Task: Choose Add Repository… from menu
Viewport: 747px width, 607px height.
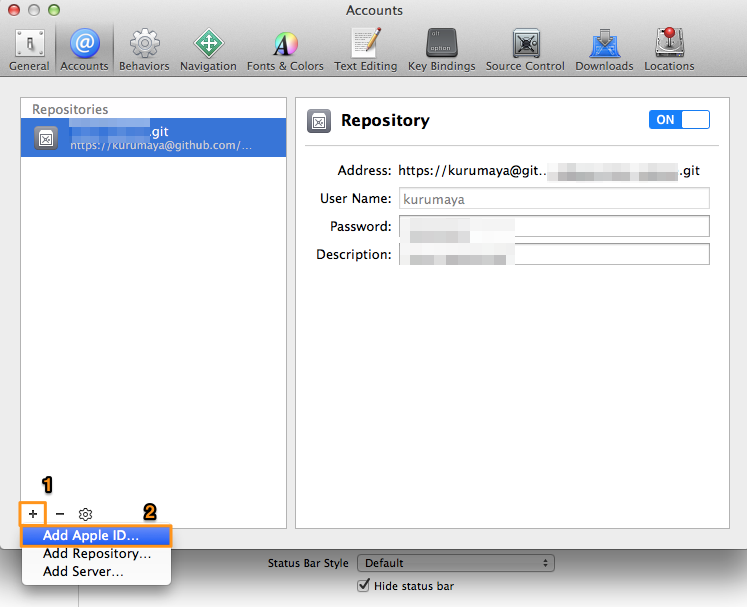Action: tap(96, 554)
